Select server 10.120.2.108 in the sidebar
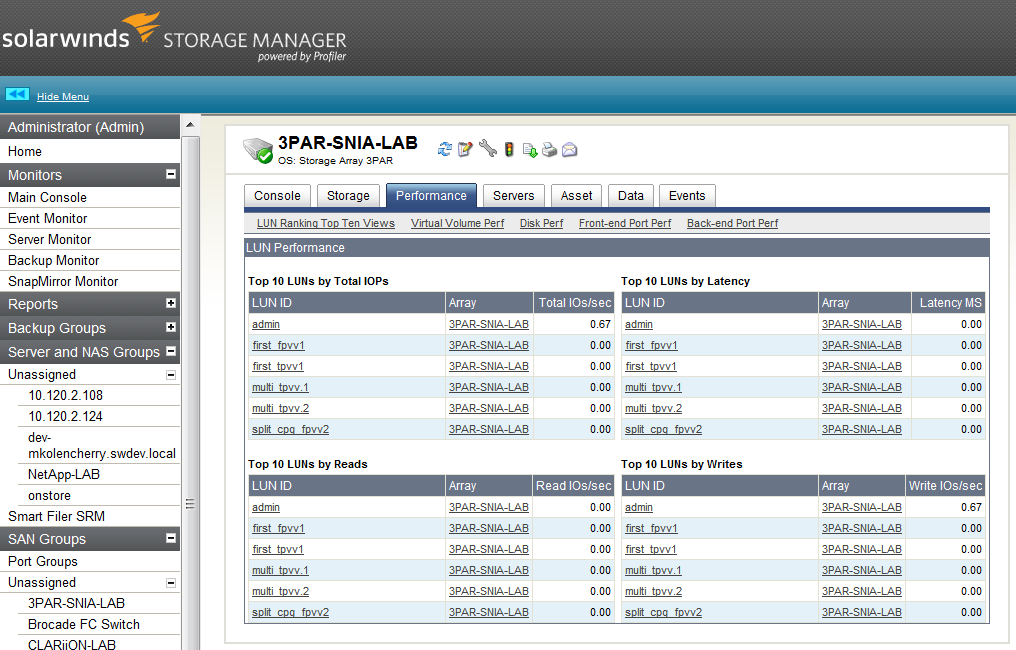This screenshot has height=650, width=1016. (x=65, y=395)
